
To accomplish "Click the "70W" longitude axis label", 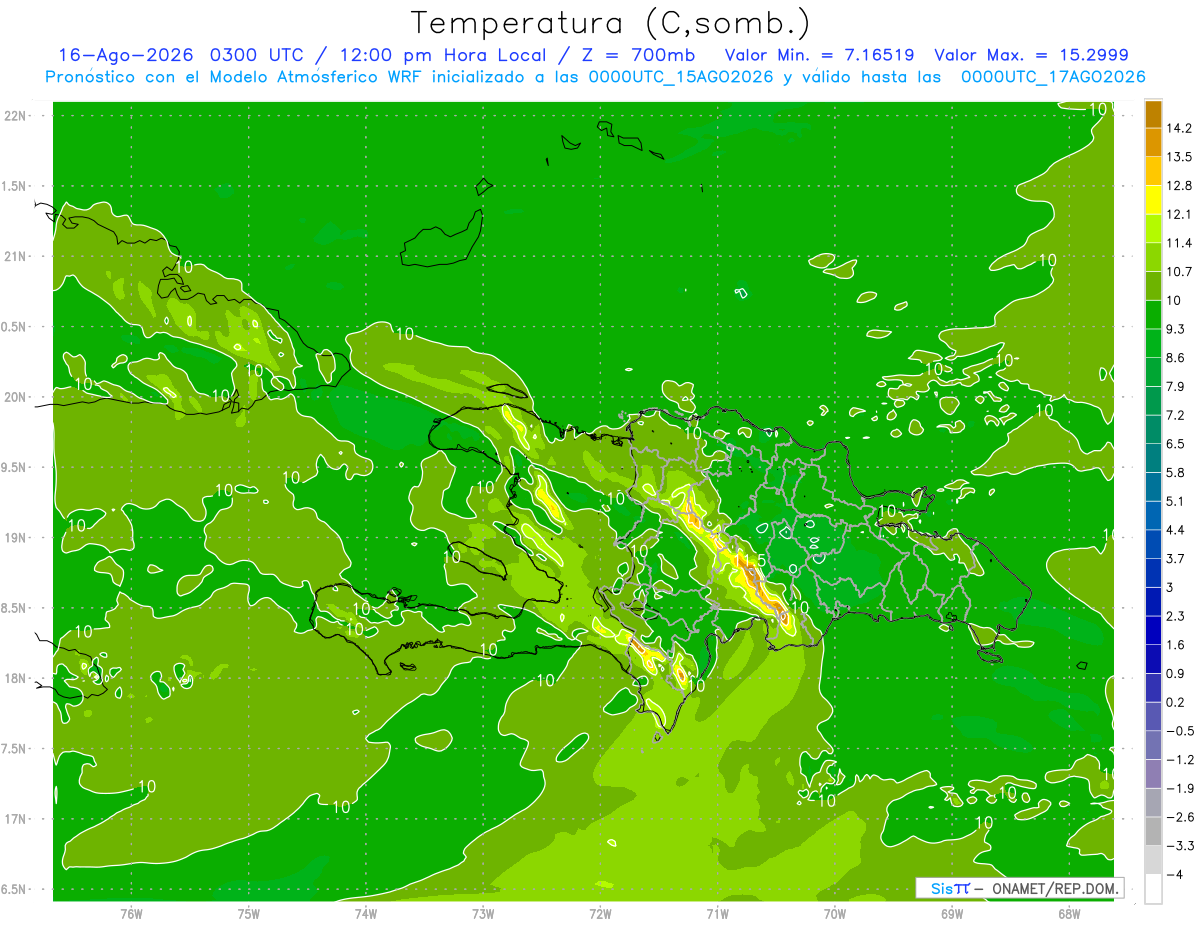I will [x=834, y=914].
